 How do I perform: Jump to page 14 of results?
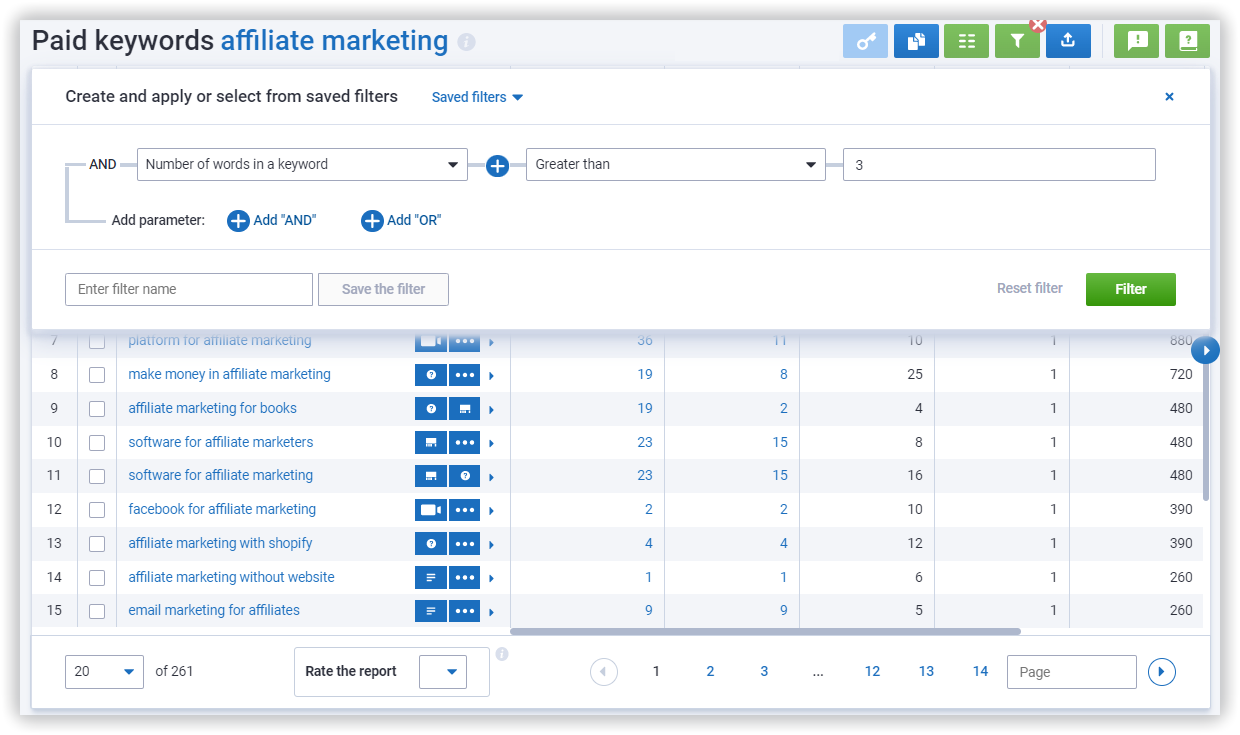pos(980,672)
